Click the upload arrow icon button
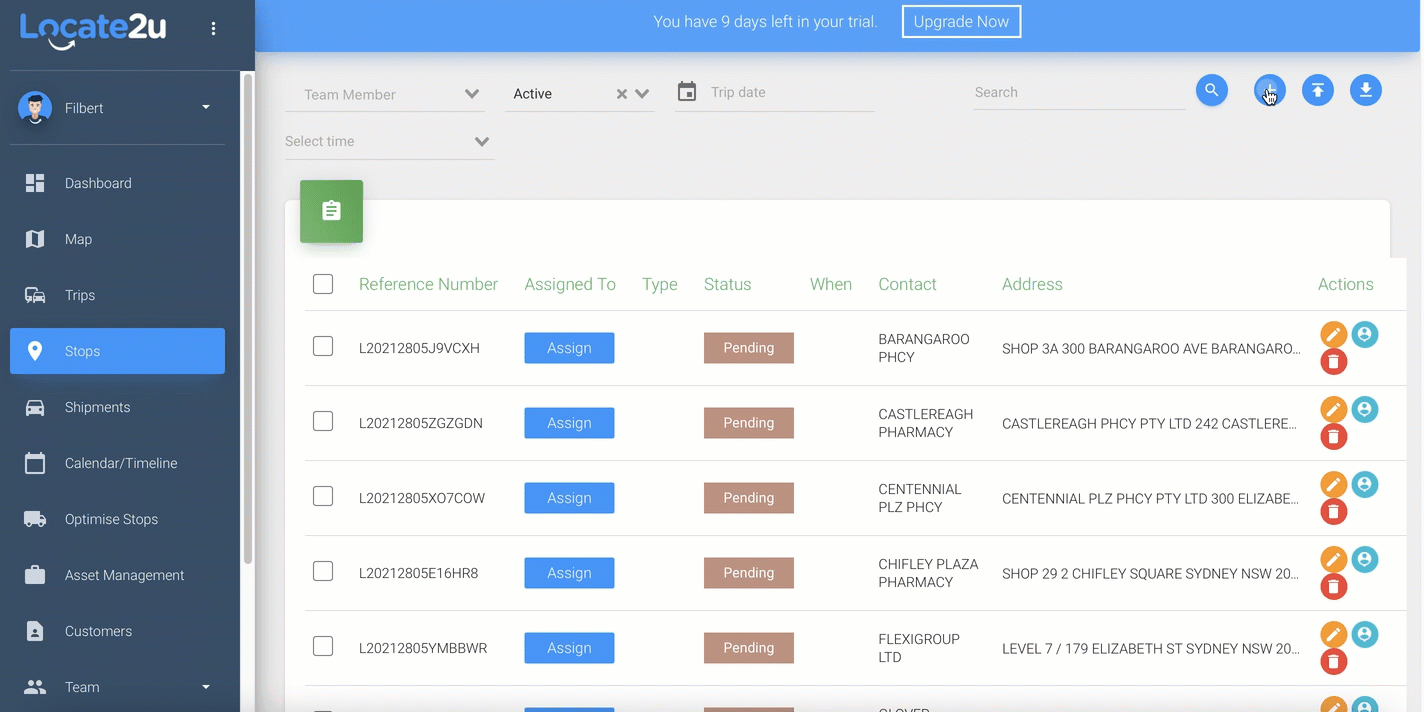The height and width of the screenshot is (712, 1424). click(x=1318, y=91)
